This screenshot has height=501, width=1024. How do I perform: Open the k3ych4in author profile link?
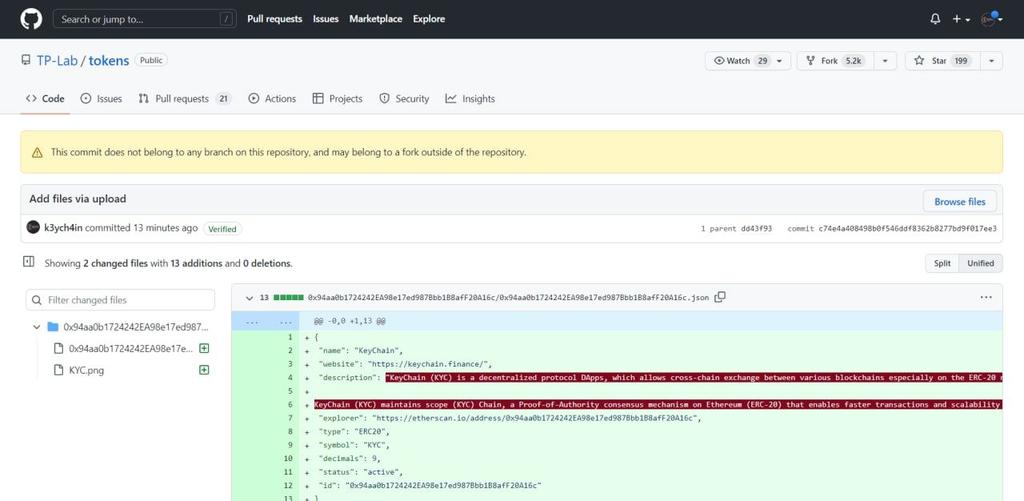(63, 228)
